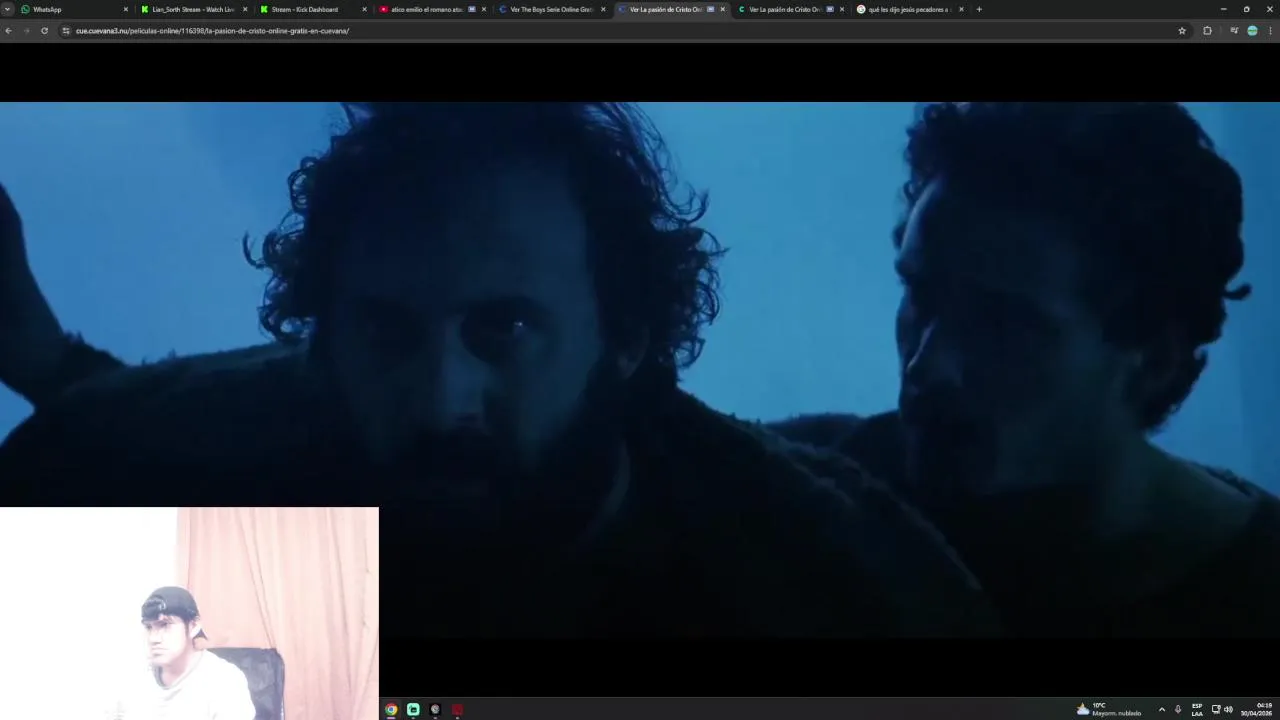This screenshot has width=1280, height=720.
Task: Click the webcam overlay thumbnail
Action: click(189, 613)
